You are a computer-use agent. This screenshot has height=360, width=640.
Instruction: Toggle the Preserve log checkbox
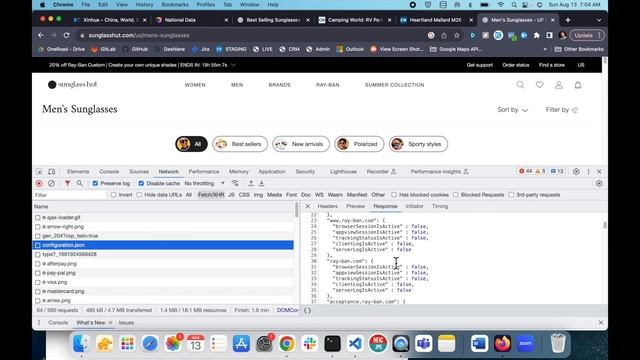pos(95,184)
